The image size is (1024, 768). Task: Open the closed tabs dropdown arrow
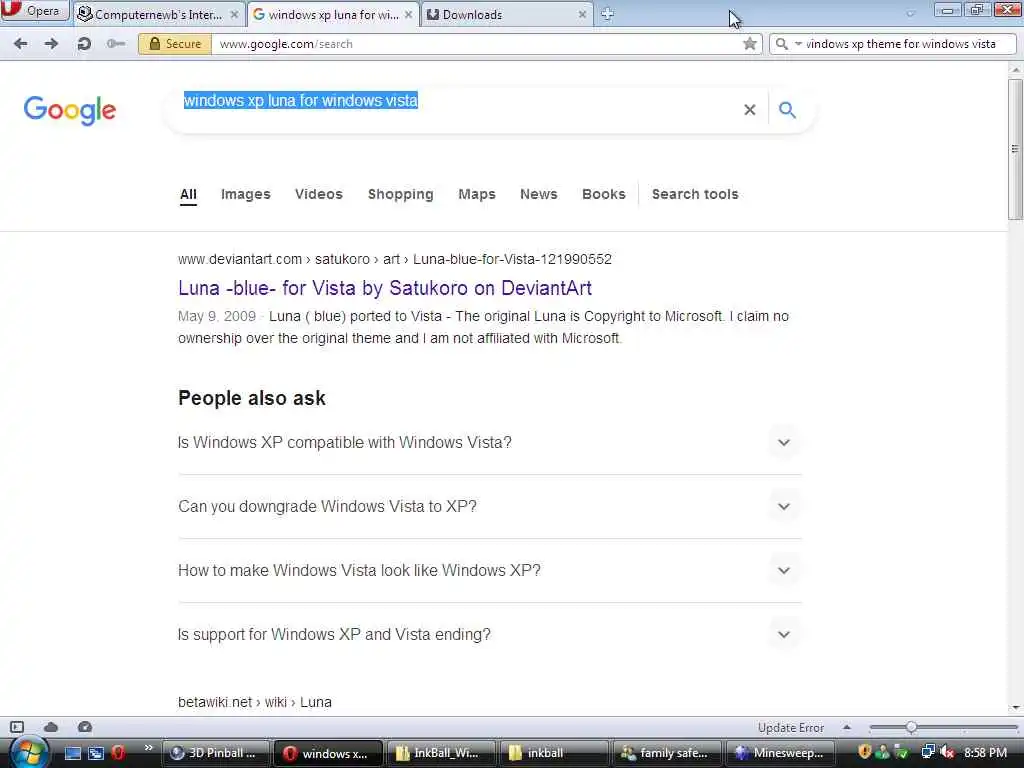910,13
